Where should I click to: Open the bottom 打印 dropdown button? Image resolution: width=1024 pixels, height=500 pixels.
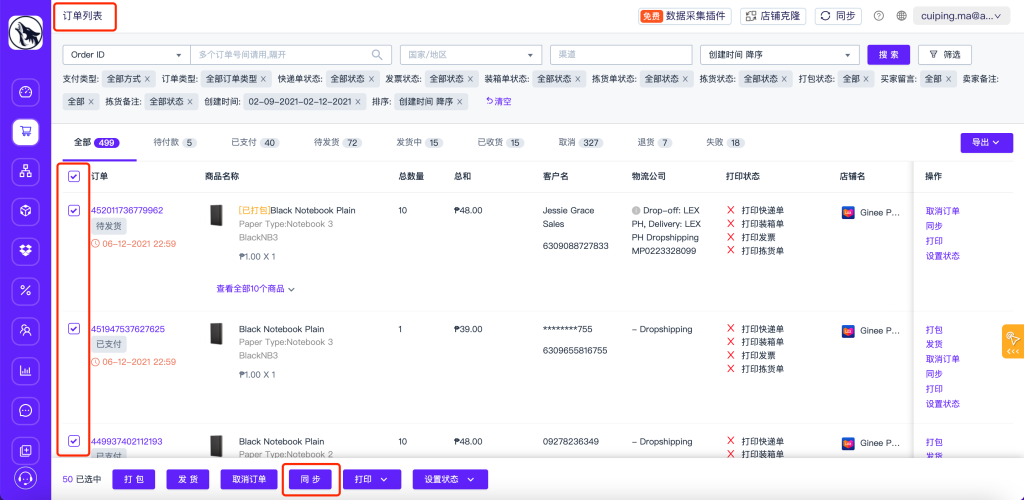pos(371,480)
